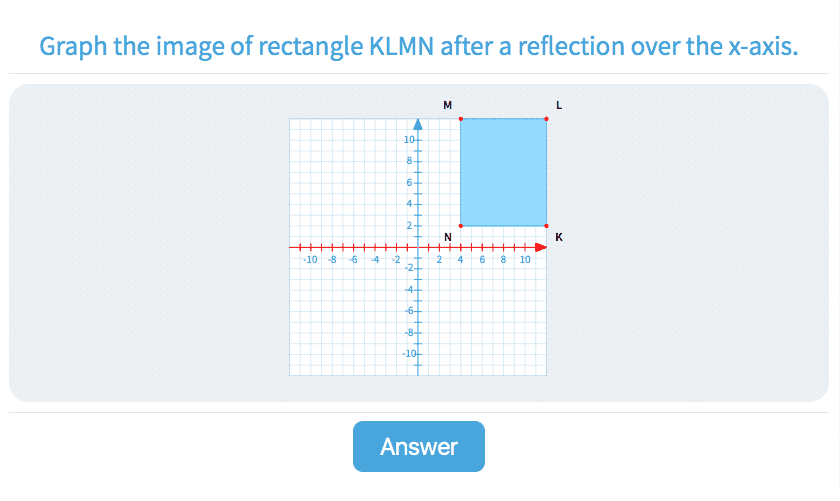Image resolution: width=840 pixels, height=501 pixels.
Task: Click red vertex point M
Action: pyautogui.click(x=461, y=119)
